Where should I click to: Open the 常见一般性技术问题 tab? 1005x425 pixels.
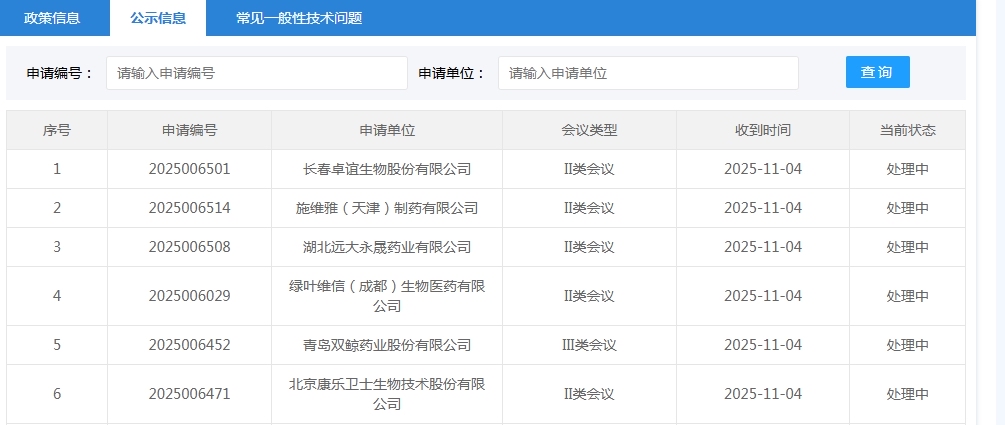(x=299, y=18)
